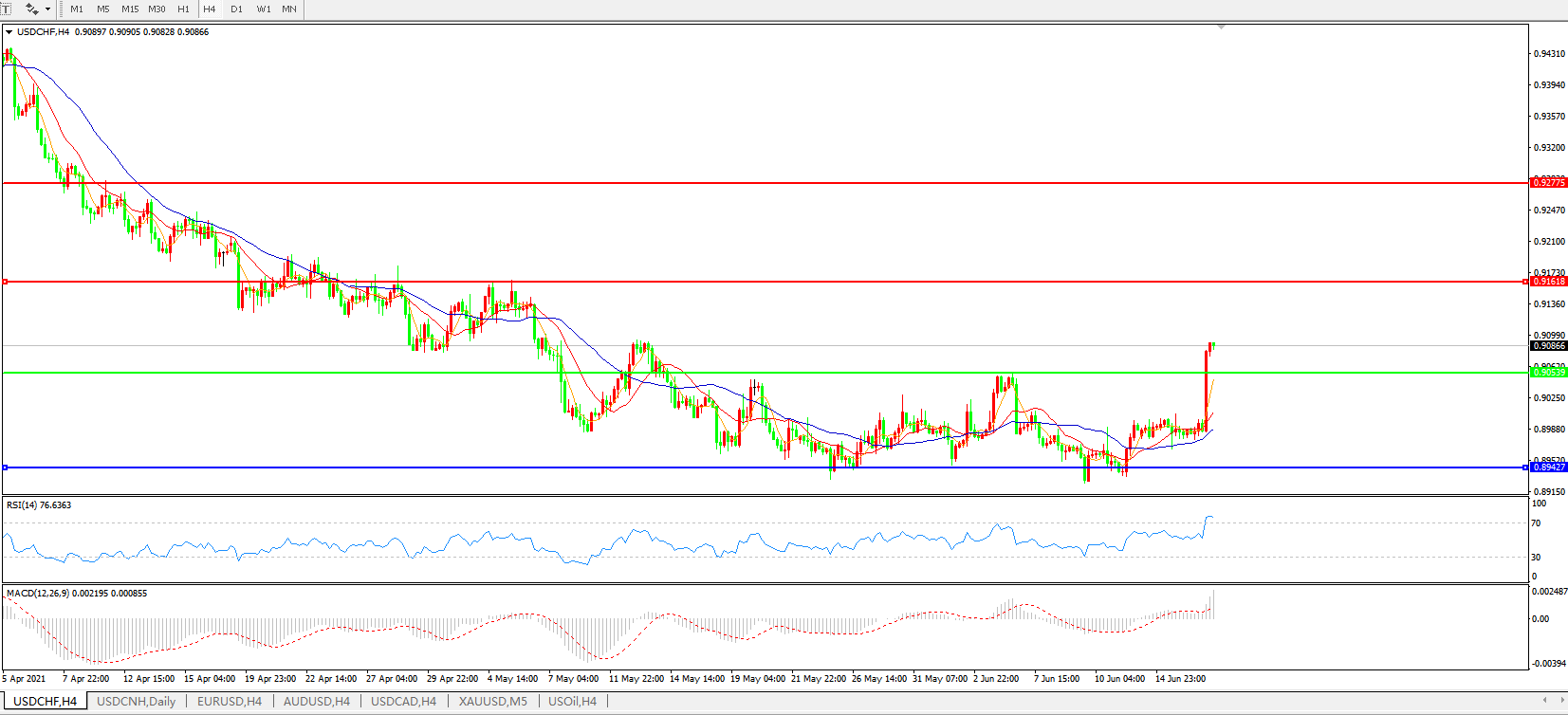Click the arrows objects tool icon

point(31,9)
